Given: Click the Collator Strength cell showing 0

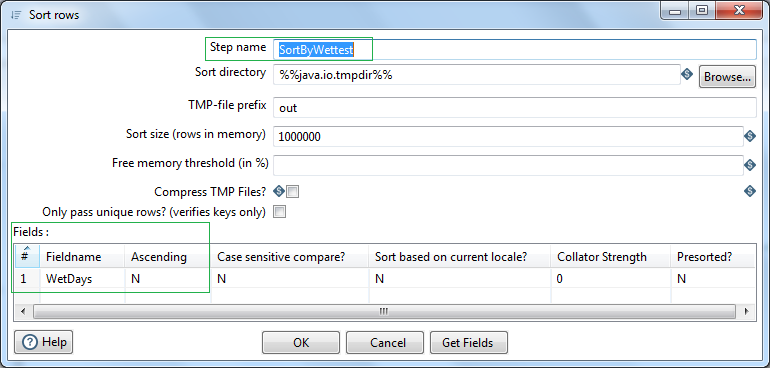Looking at the screenshot, I should 611,279.
